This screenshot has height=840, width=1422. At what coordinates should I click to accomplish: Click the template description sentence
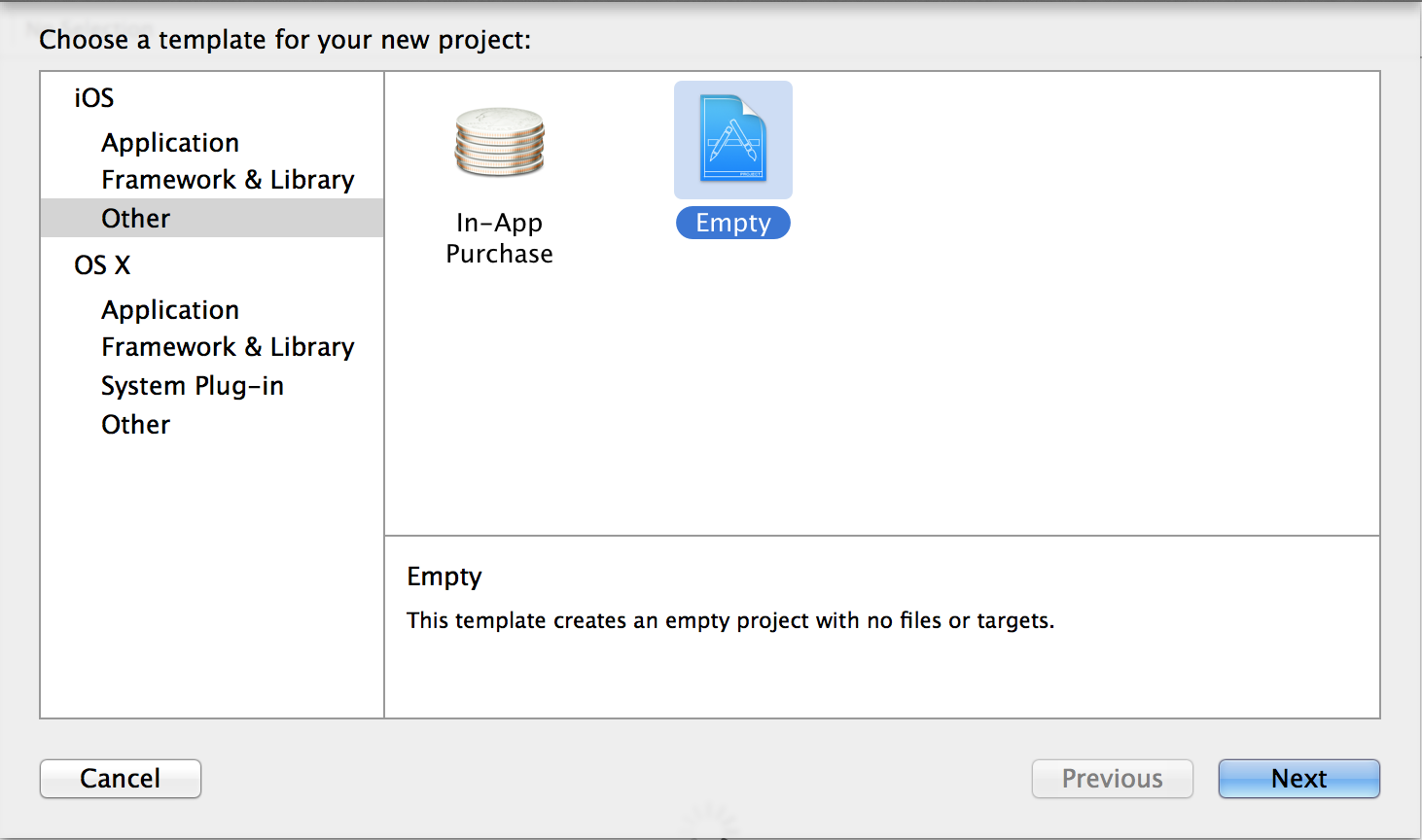pos(730,620)
